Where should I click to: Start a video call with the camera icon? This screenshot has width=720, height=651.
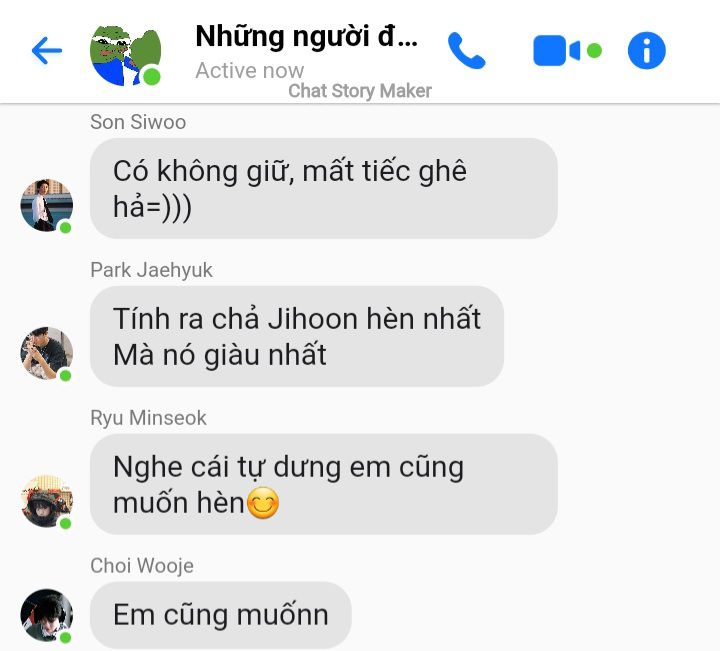557,51
